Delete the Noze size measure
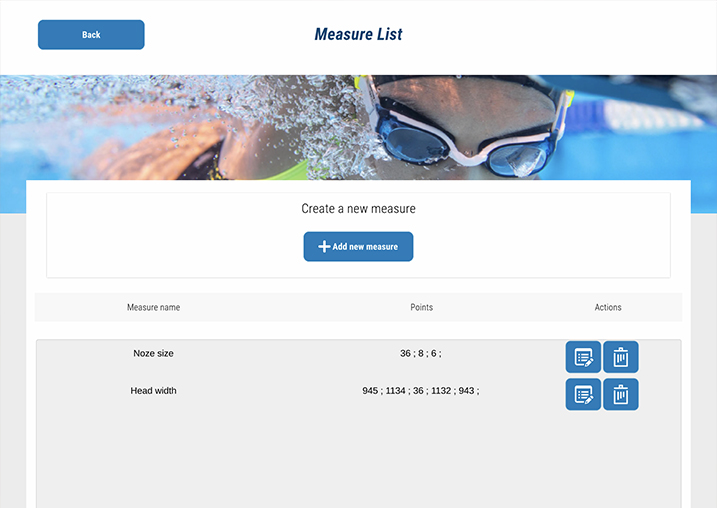 [620, 357]
